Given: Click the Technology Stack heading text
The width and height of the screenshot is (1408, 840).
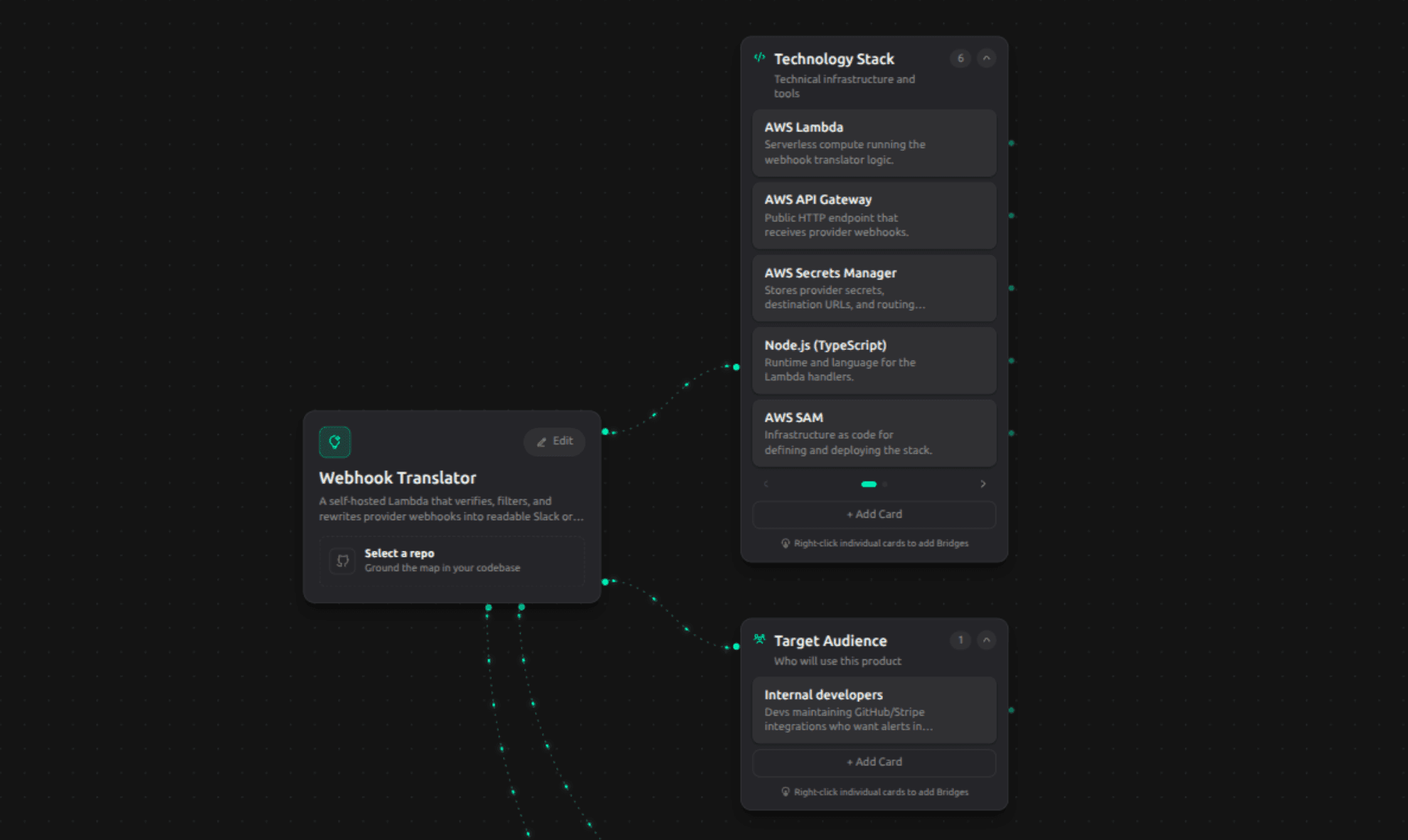Looking at the screenshot, I should point(834,59).
